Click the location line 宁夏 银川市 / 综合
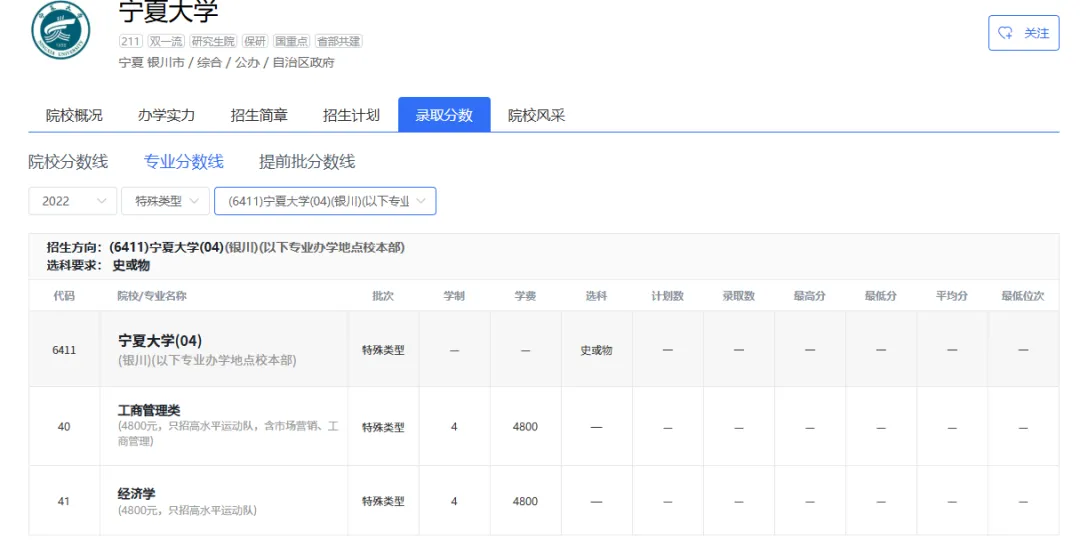This screenshot has width=1080, height=547. [227, 63]
